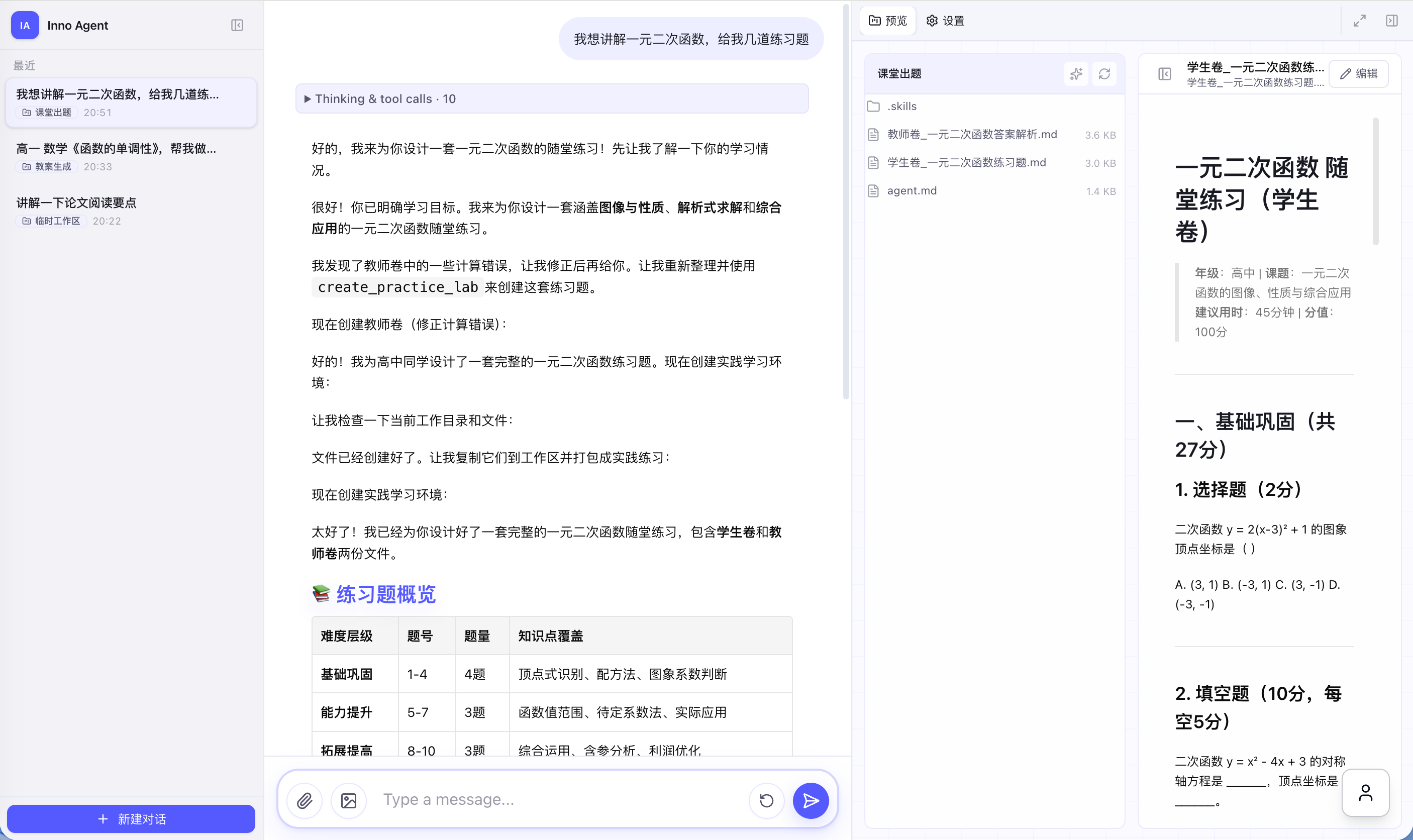Viewport: 1413px width, 840px height.
Task: Click the 编辑 button
Action: click(1359, 73)
